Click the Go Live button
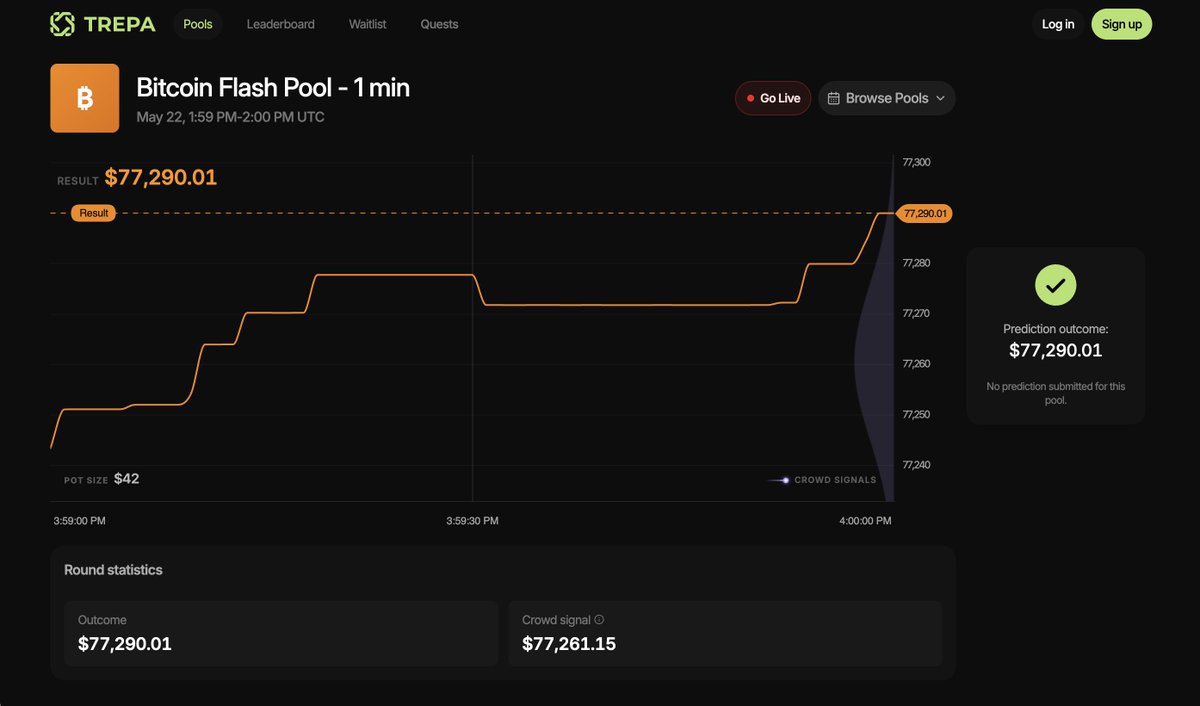1200x706 pixels. [x=773, y=98]
